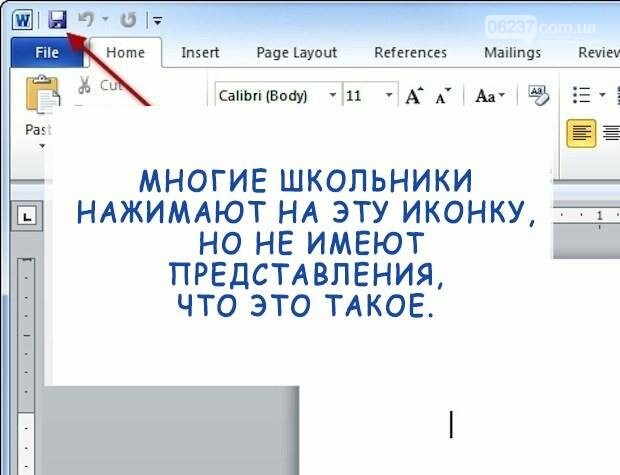
Task: Click the Word application icon in title bar
Action: click(22, 19)
